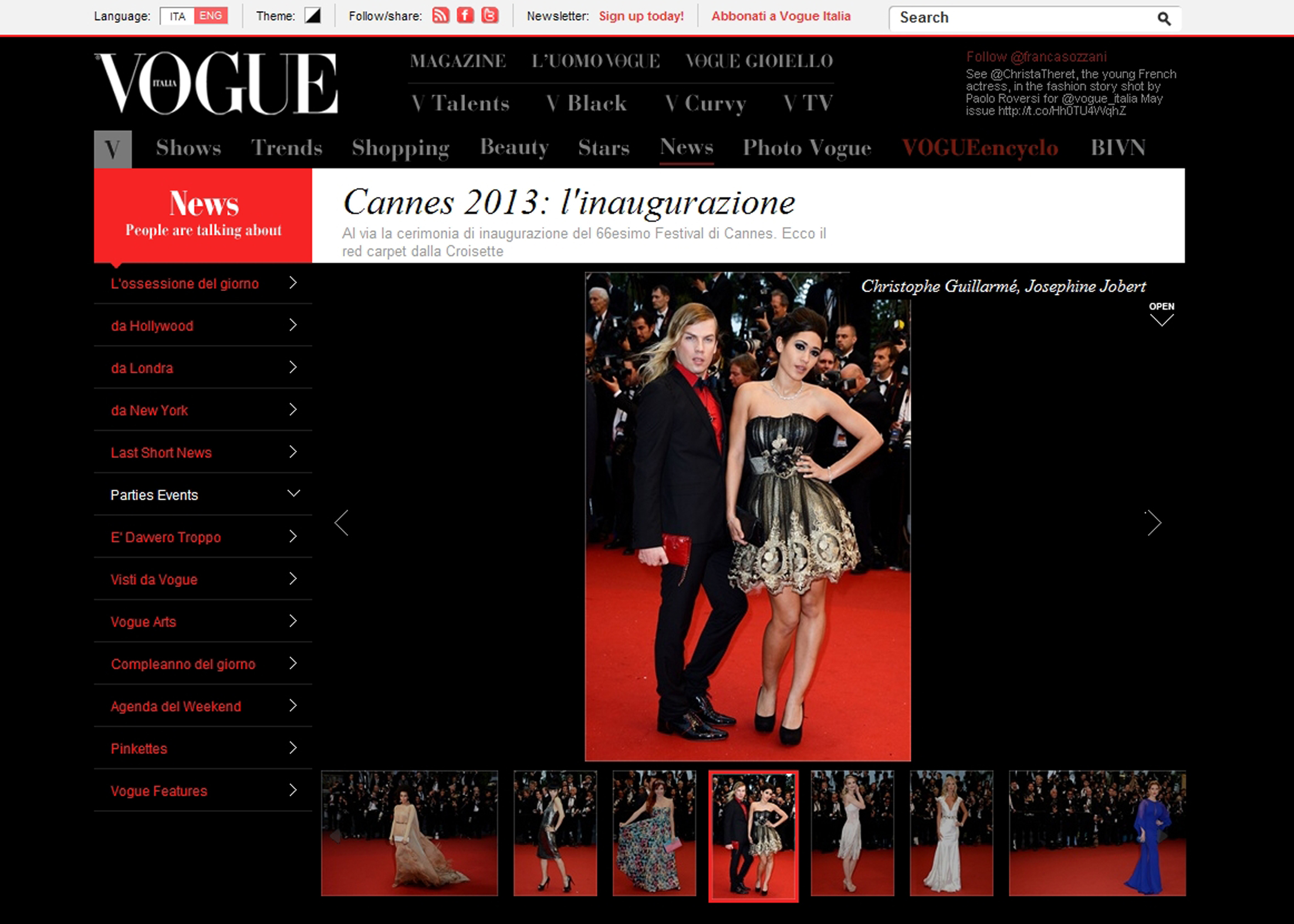Open the Photo Vogue menu item
Image resolution: width=1294 pixels, height=924 pixels.
pyautogui.click(x=807, y=148)
